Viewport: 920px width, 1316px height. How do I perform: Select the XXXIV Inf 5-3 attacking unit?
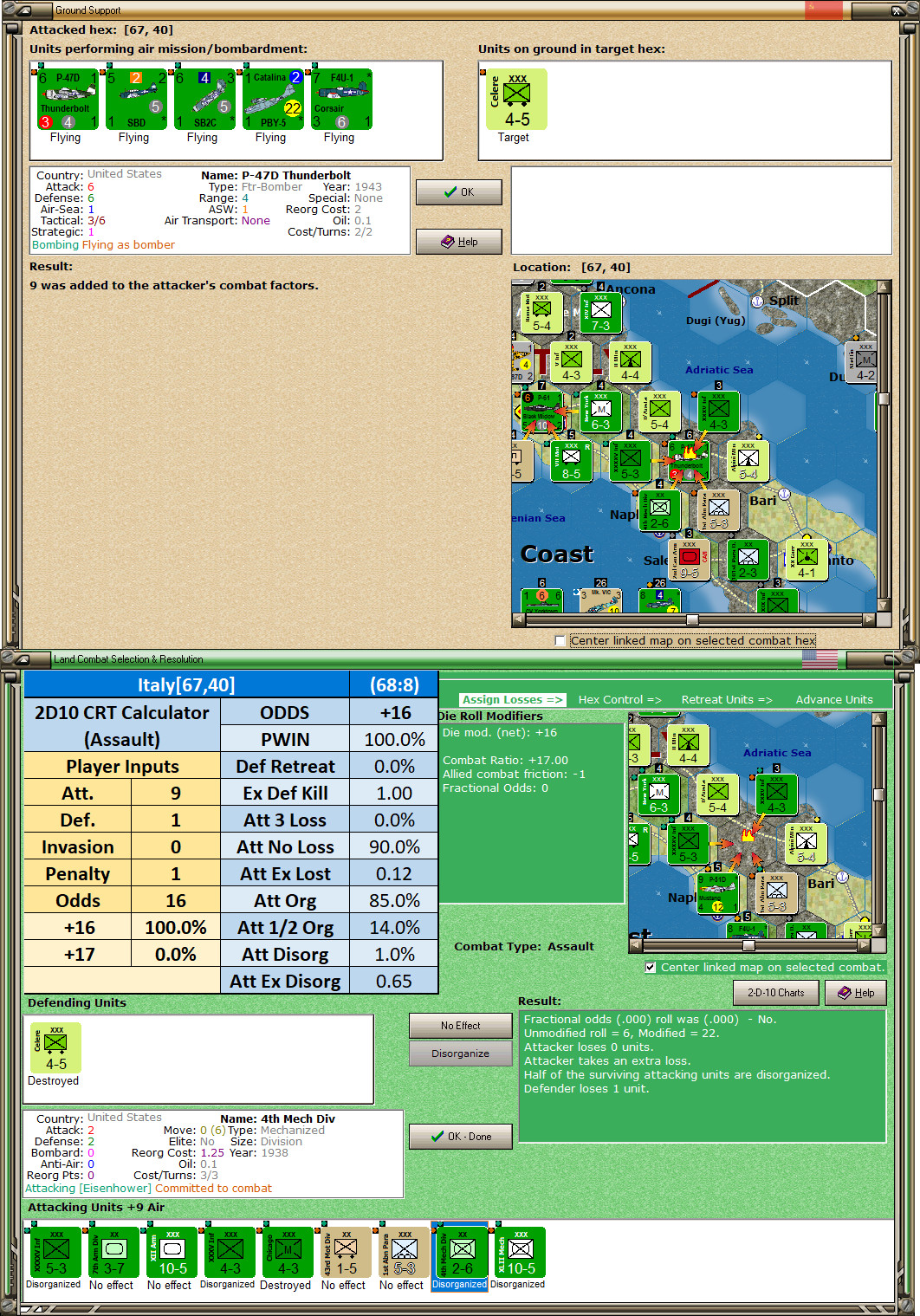(x=55, y=1252)
